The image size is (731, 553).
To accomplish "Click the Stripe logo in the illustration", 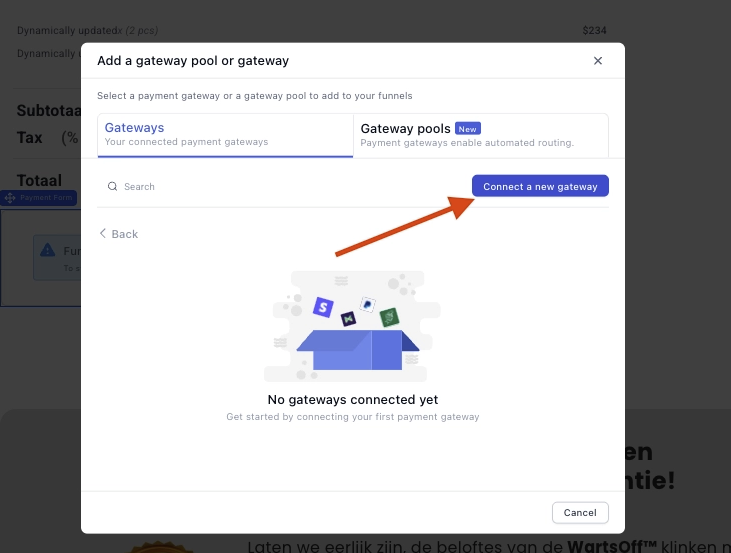I will point(322,307).
